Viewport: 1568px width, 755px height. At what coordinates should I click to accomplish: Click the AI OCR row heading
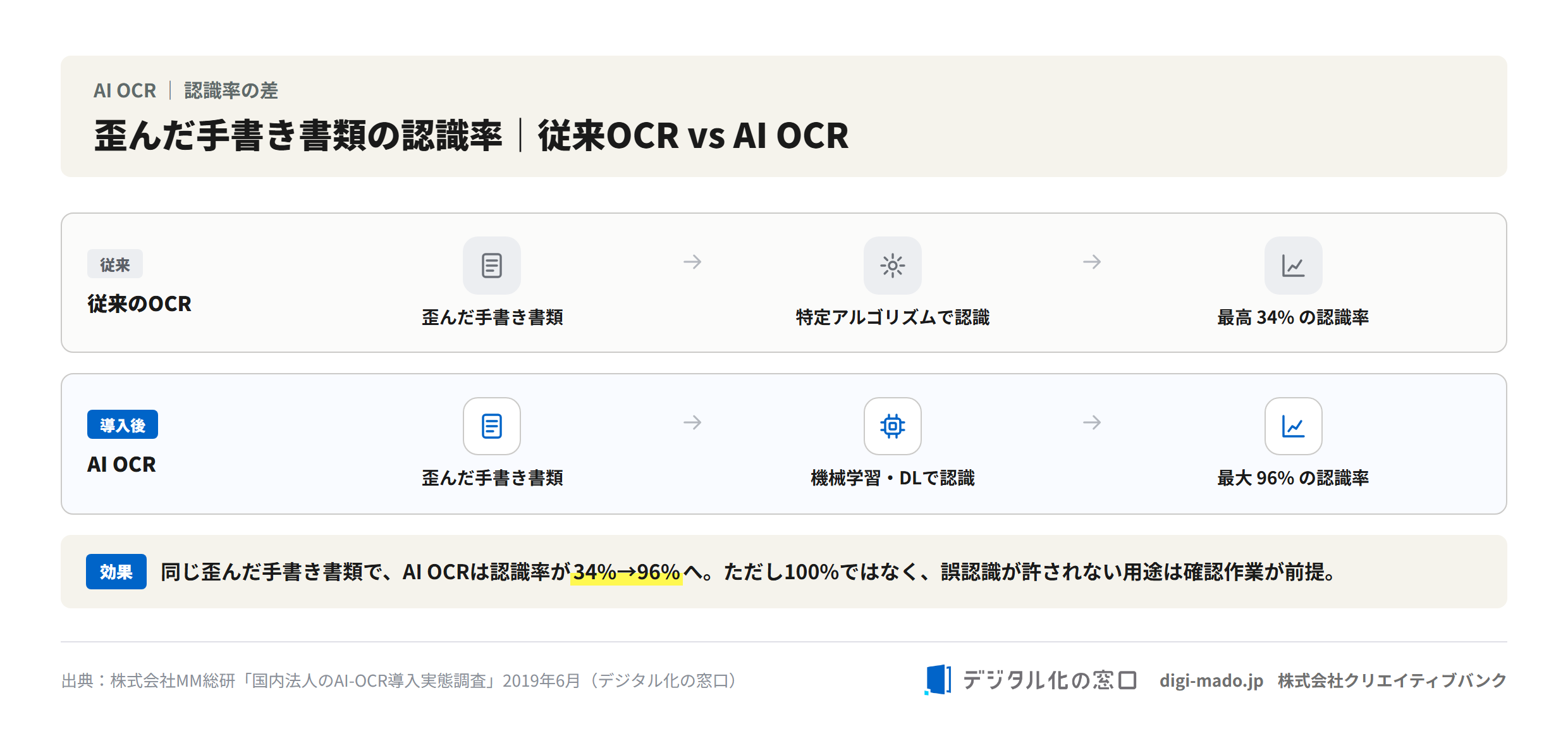click(121, 465)
